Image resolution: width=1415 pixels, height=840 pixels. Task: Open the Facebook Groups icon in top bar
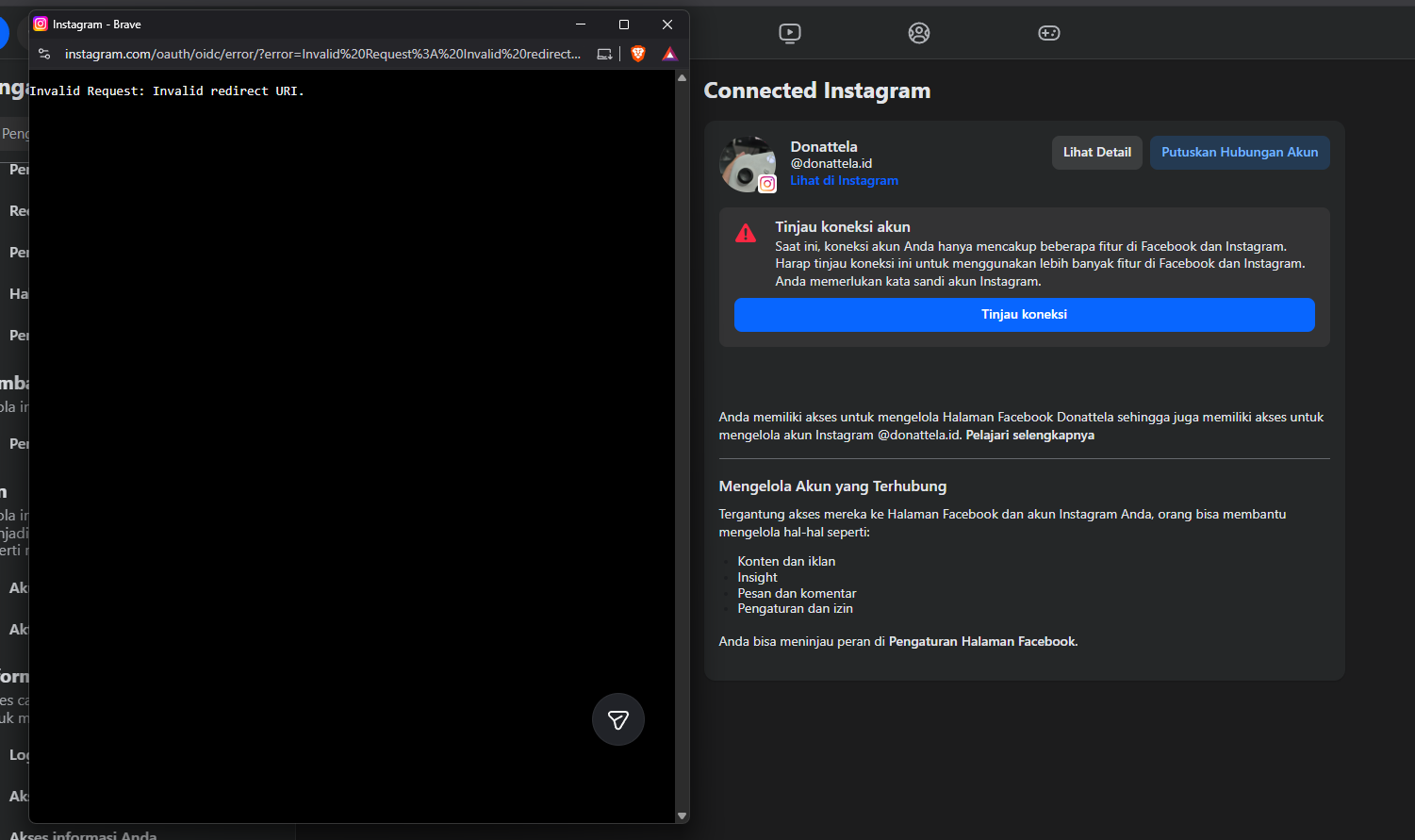pyautogui.click(x=919, y=33)
